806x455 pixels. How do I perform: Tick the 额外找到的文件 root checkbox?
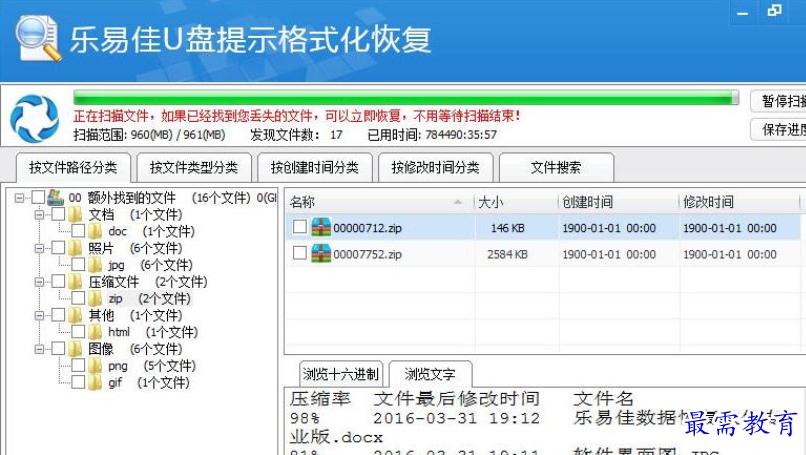pyautogui.click(x=38, y=197)
